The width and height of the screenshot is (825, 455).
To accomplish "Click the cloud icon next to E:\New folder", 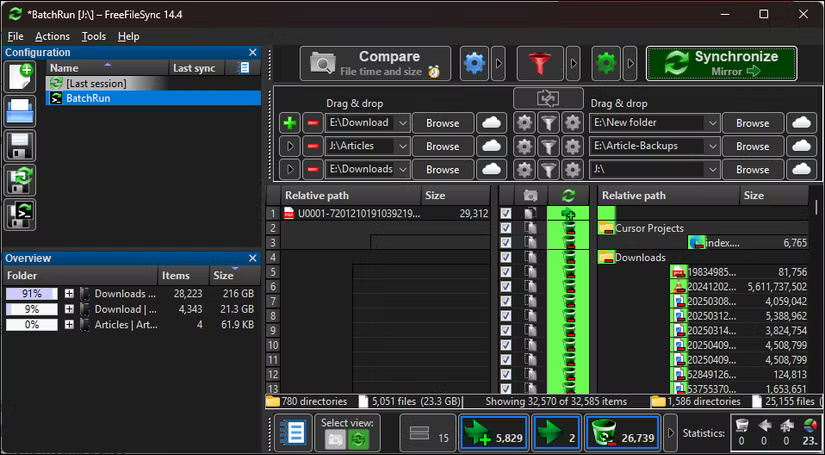I will tap(800, 123).
